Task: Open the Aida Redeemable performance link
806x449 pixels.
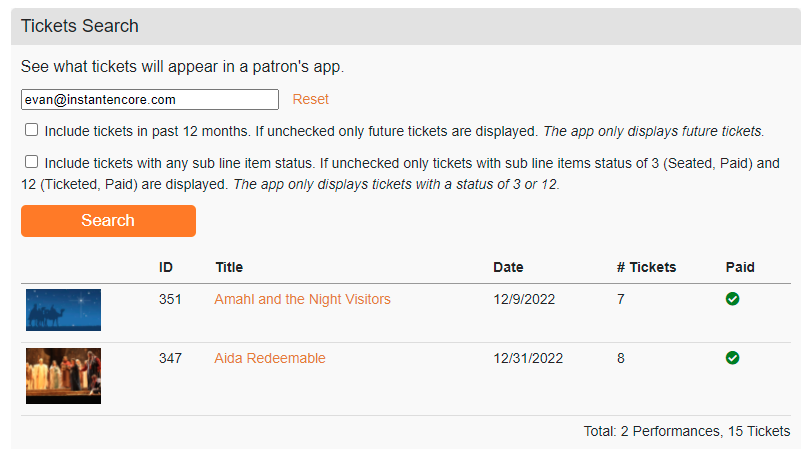Action: coord(270,358)
